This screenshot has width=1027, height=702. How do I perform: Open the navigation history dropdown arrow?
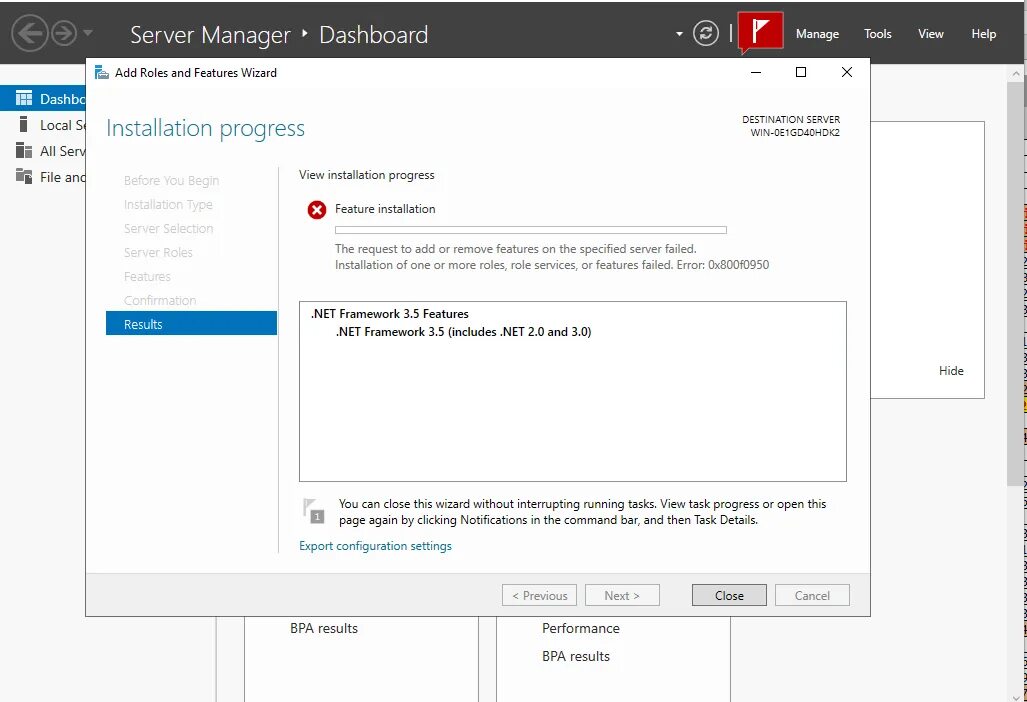88,33
